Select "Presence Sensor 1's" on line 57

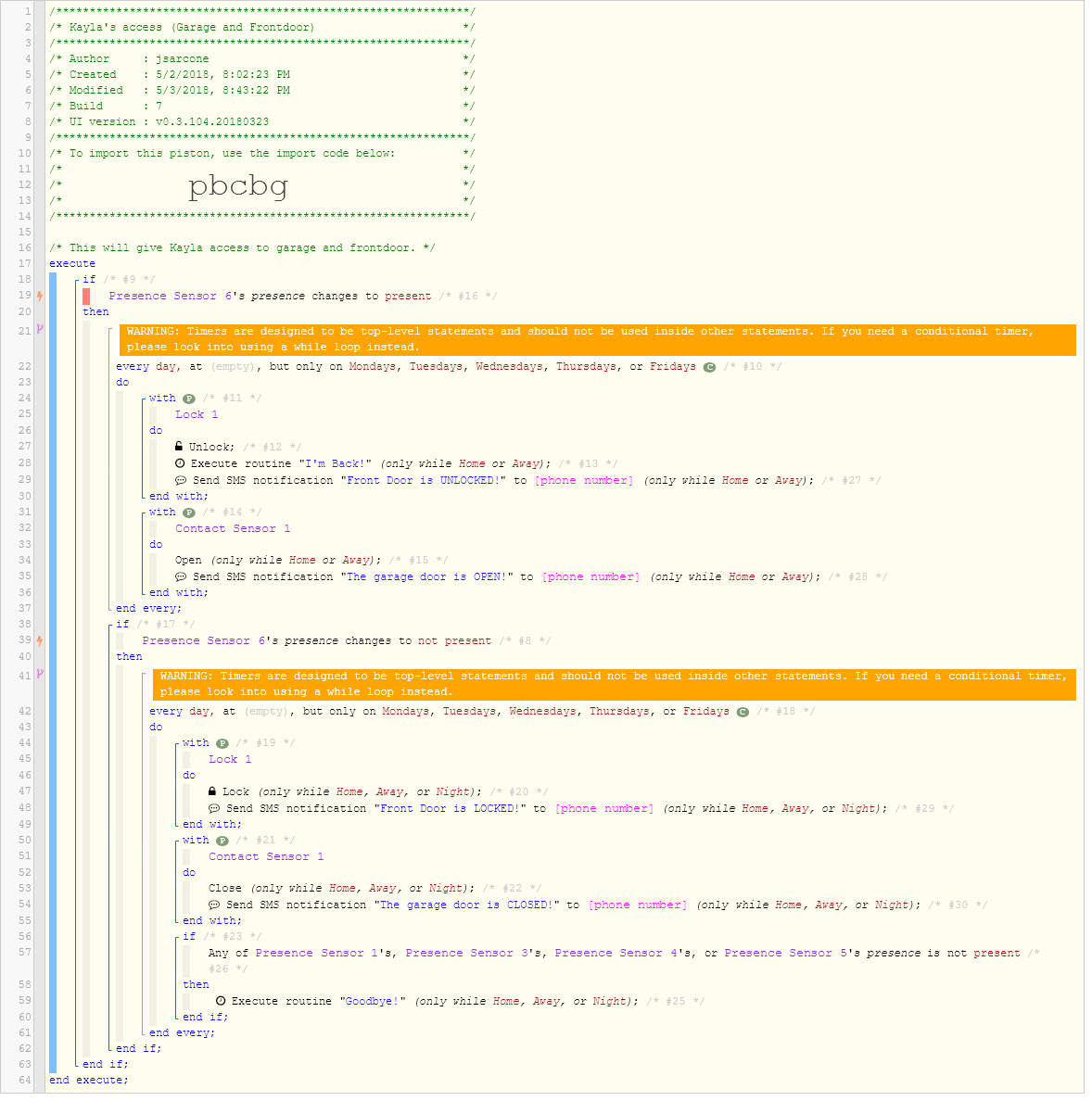[x=323, y=954]
